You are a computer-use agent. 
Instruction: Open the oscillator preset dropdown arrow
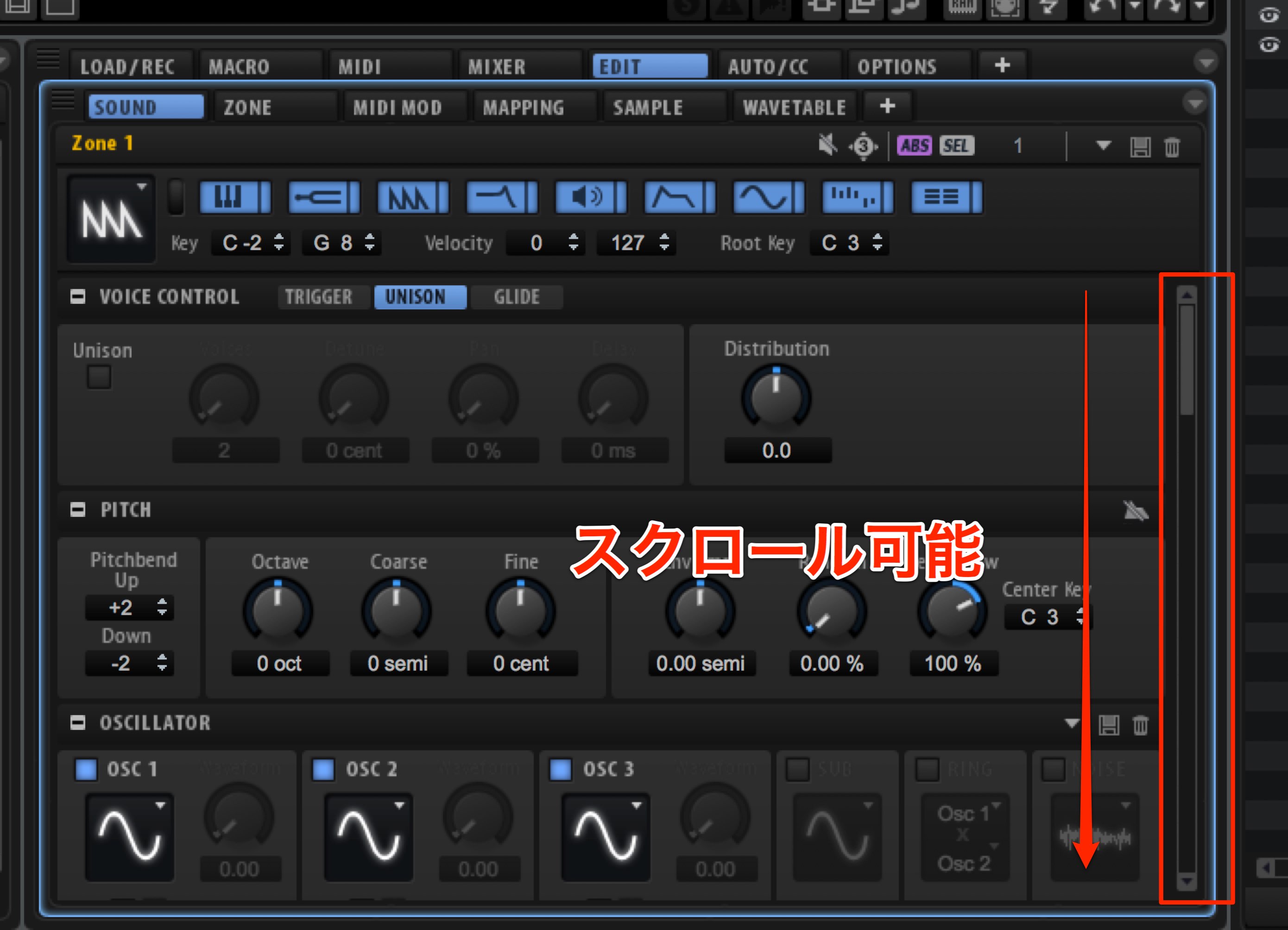coord(1072,723)
